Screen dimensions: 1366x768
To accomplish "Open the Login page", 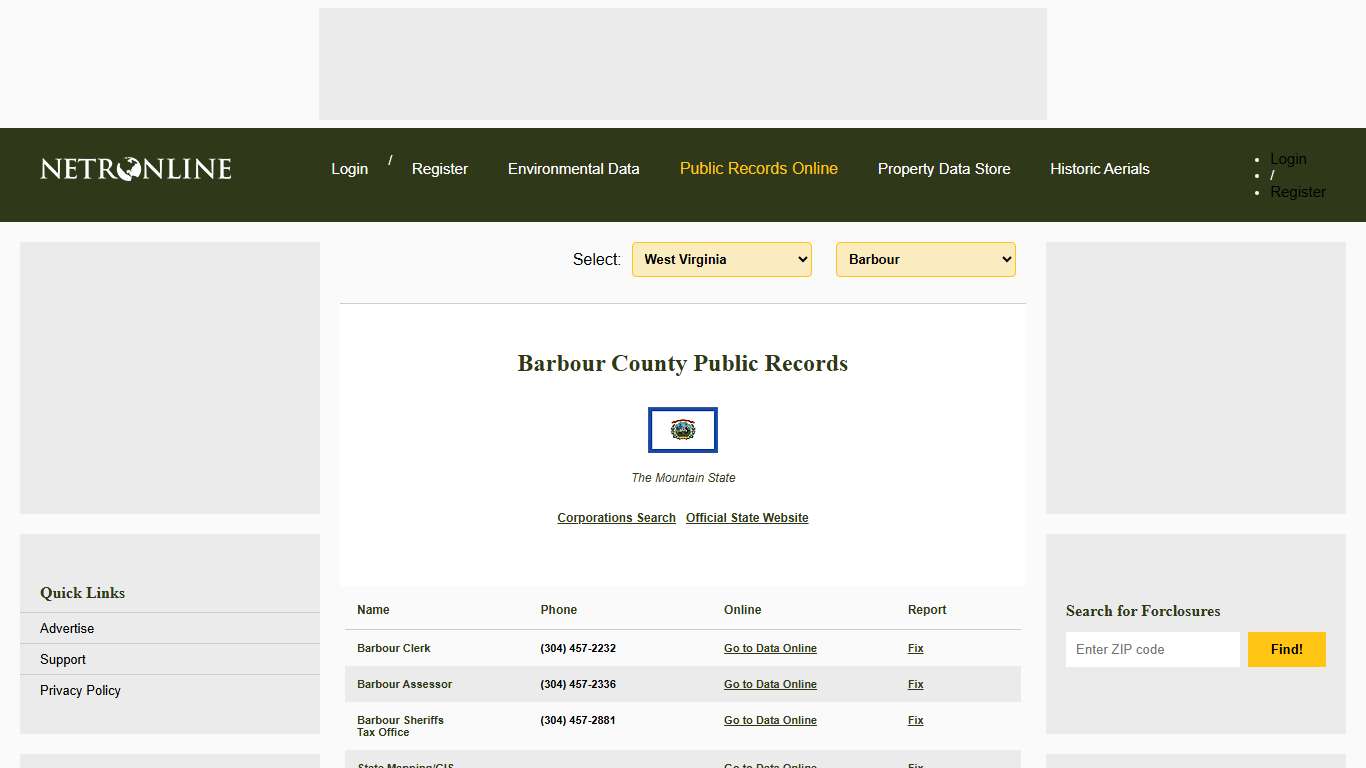I will tap(349, 168).
